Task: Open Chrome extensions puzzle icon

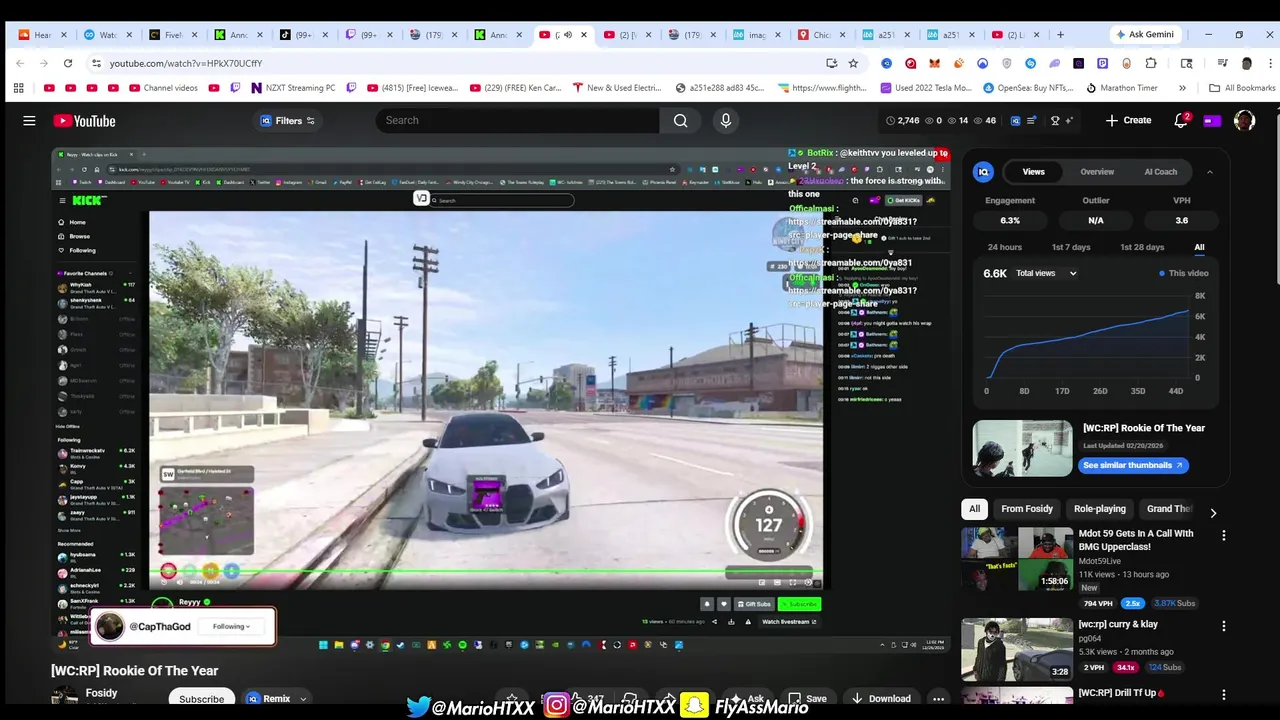Action: pyautogui.click(x=1151, y=63)
